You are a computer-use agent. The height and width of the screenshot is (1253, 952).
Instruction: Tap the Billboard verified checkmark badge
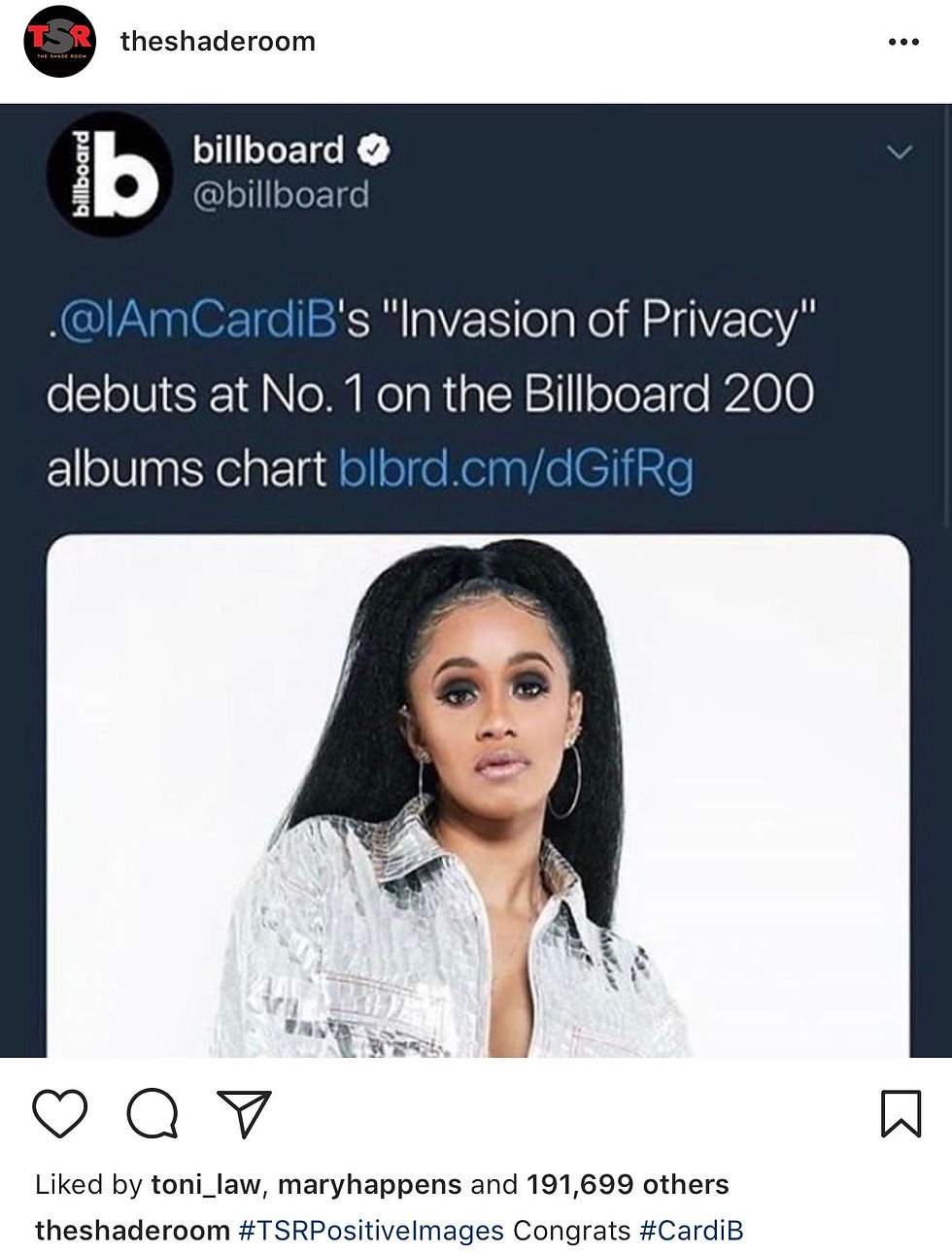click(374, 151)
